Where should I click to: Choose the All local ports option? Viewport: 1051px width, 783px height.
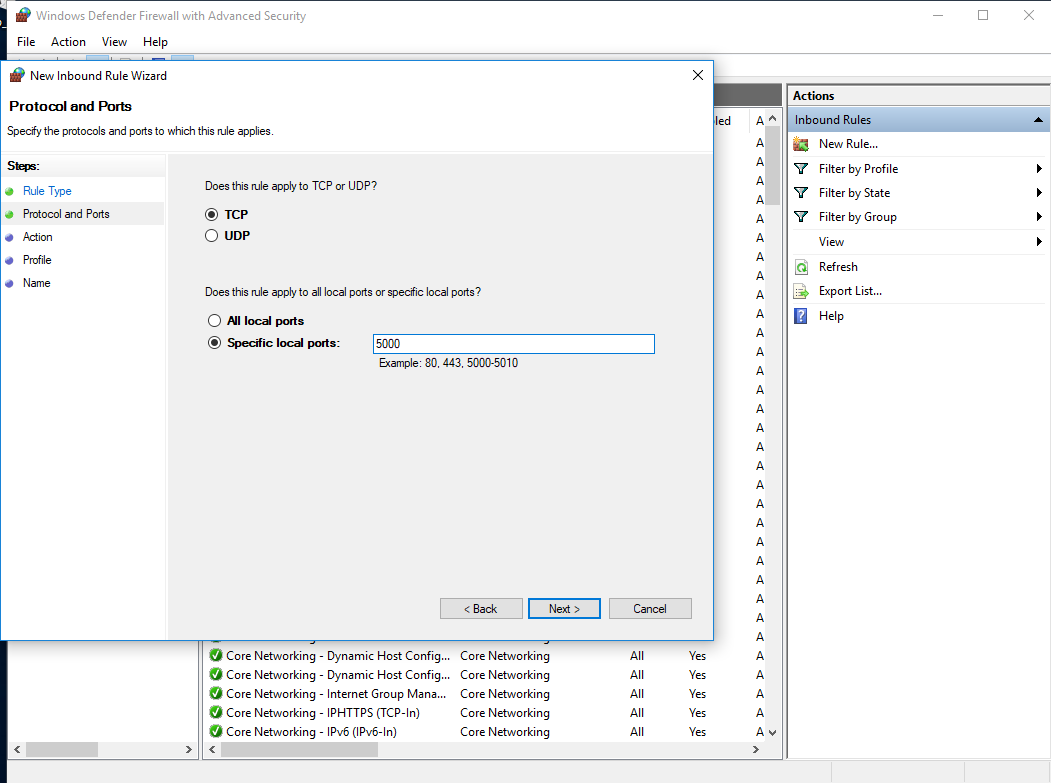214,321
